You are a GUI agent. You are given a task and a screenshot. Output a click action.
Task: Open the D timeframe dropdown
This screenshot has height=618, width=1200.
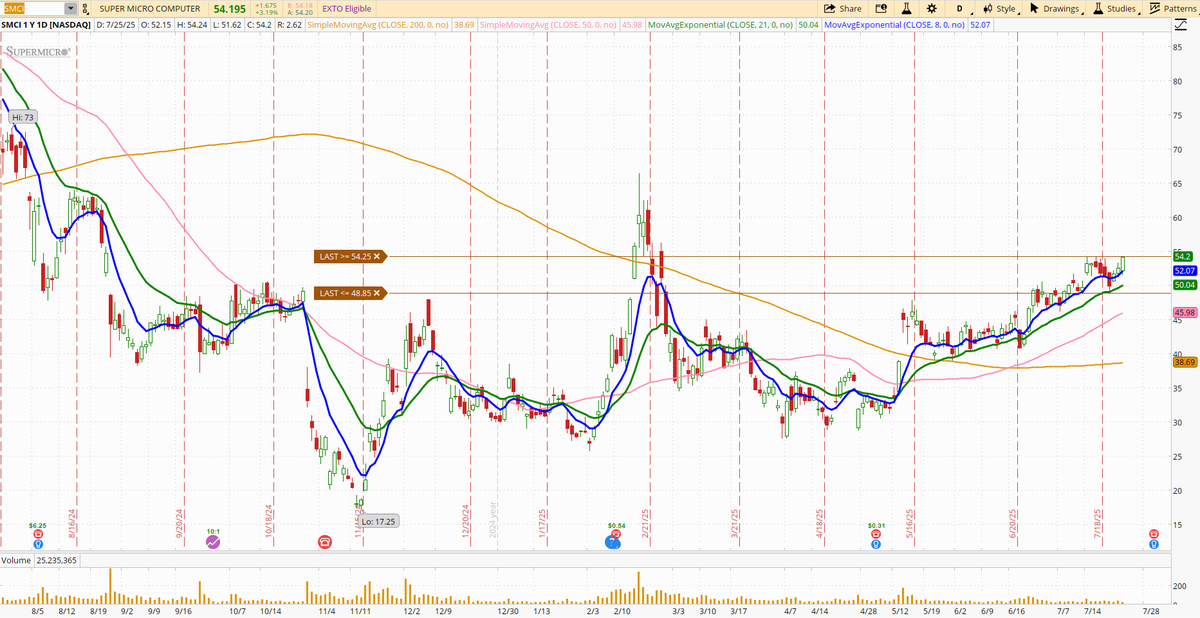tap(959, 8)
